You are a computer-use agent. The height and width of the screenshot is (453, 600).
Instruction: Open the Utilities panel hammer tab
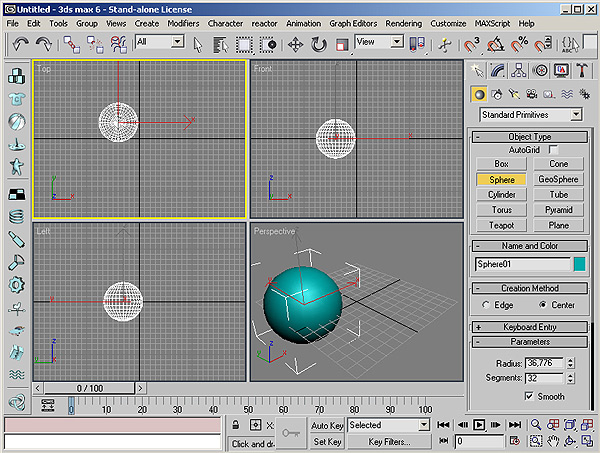coord(581,70)
